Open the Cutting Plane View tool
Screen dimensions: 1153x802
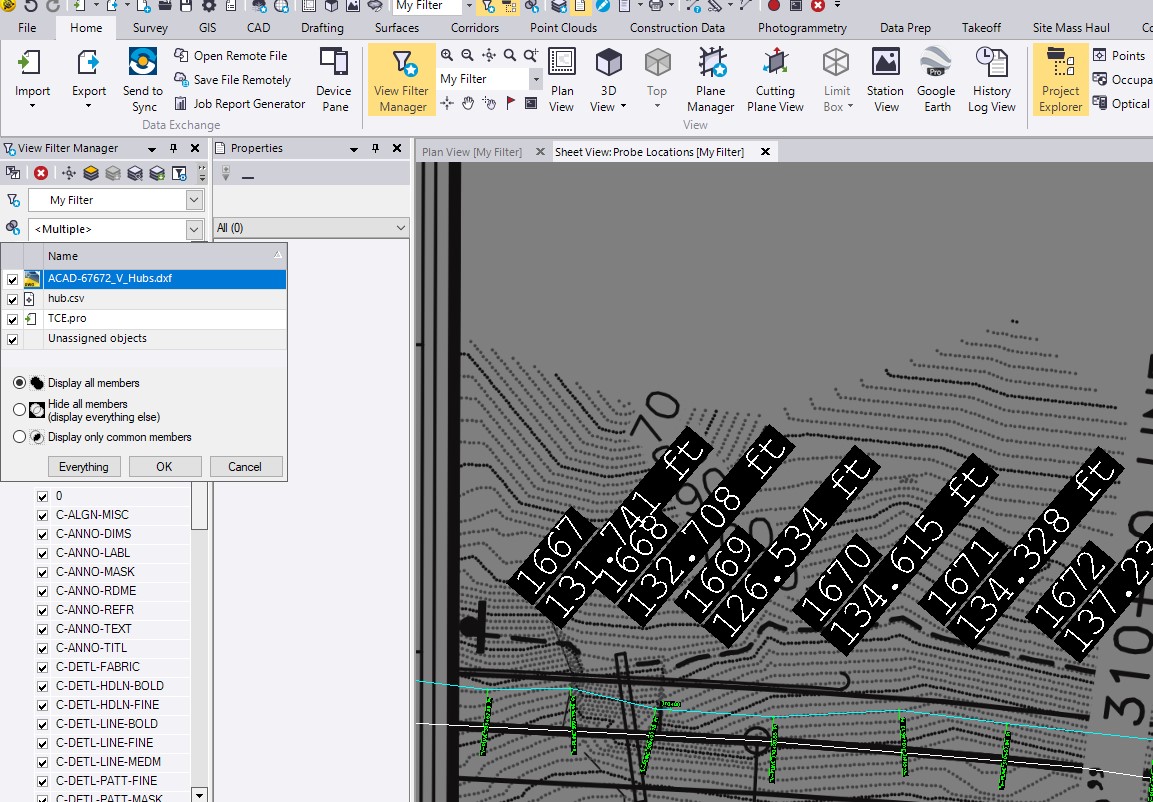pos(775,80)
